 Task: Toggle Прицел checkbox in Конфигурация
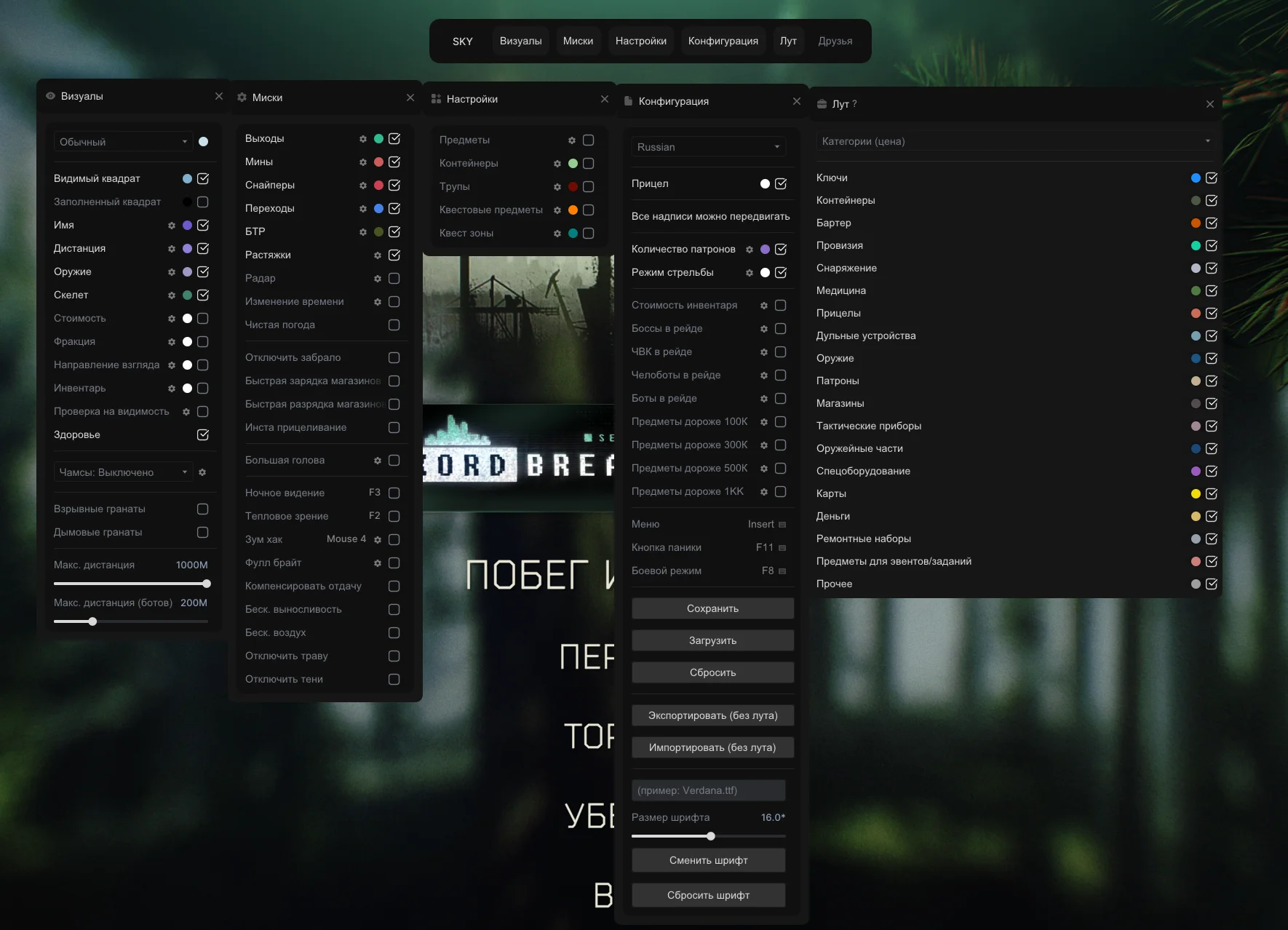pos(781,183)
